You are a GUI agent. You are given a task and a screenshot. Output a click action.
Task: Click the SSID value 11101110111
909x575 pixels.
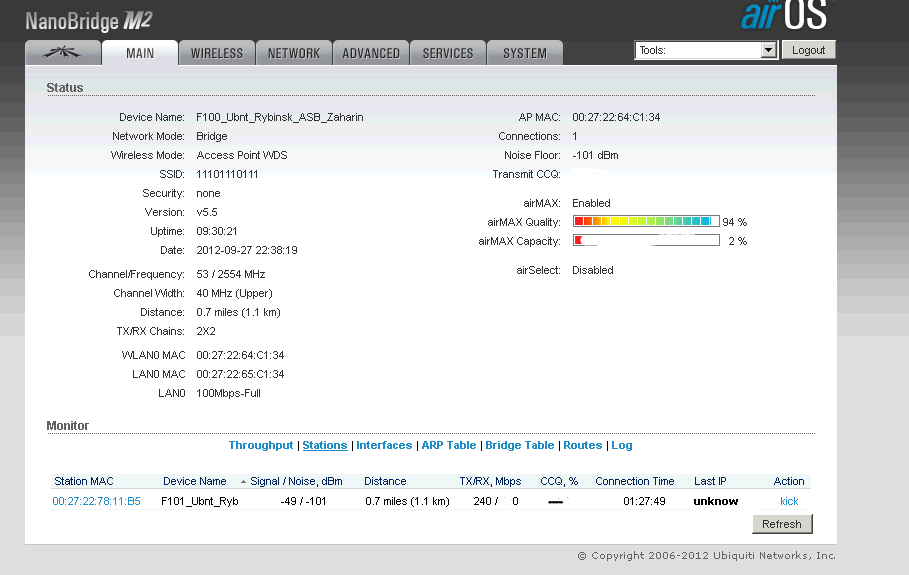click(227, 174)
